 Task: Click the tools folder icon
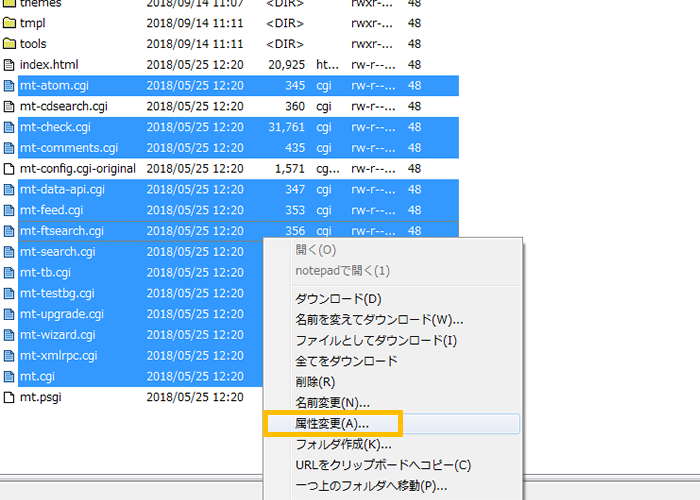tap(9, 44)
